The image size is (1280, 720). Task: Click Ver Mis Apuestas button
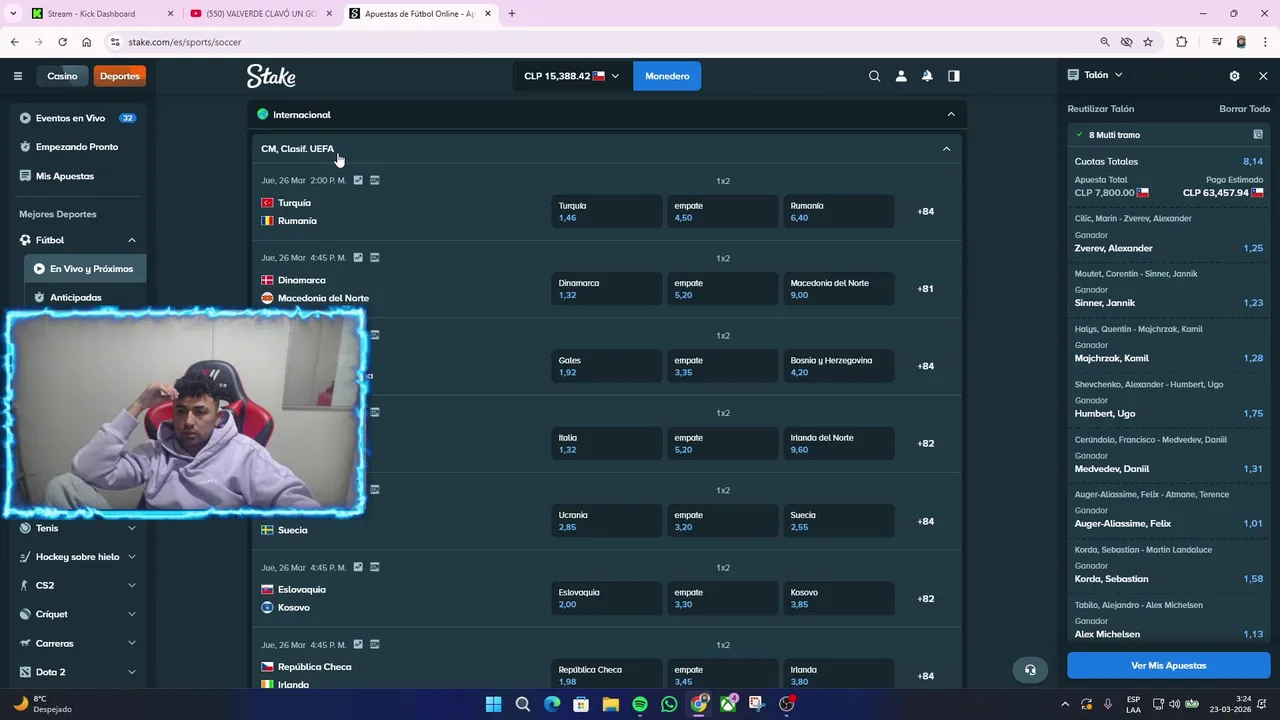point(1168,665)
